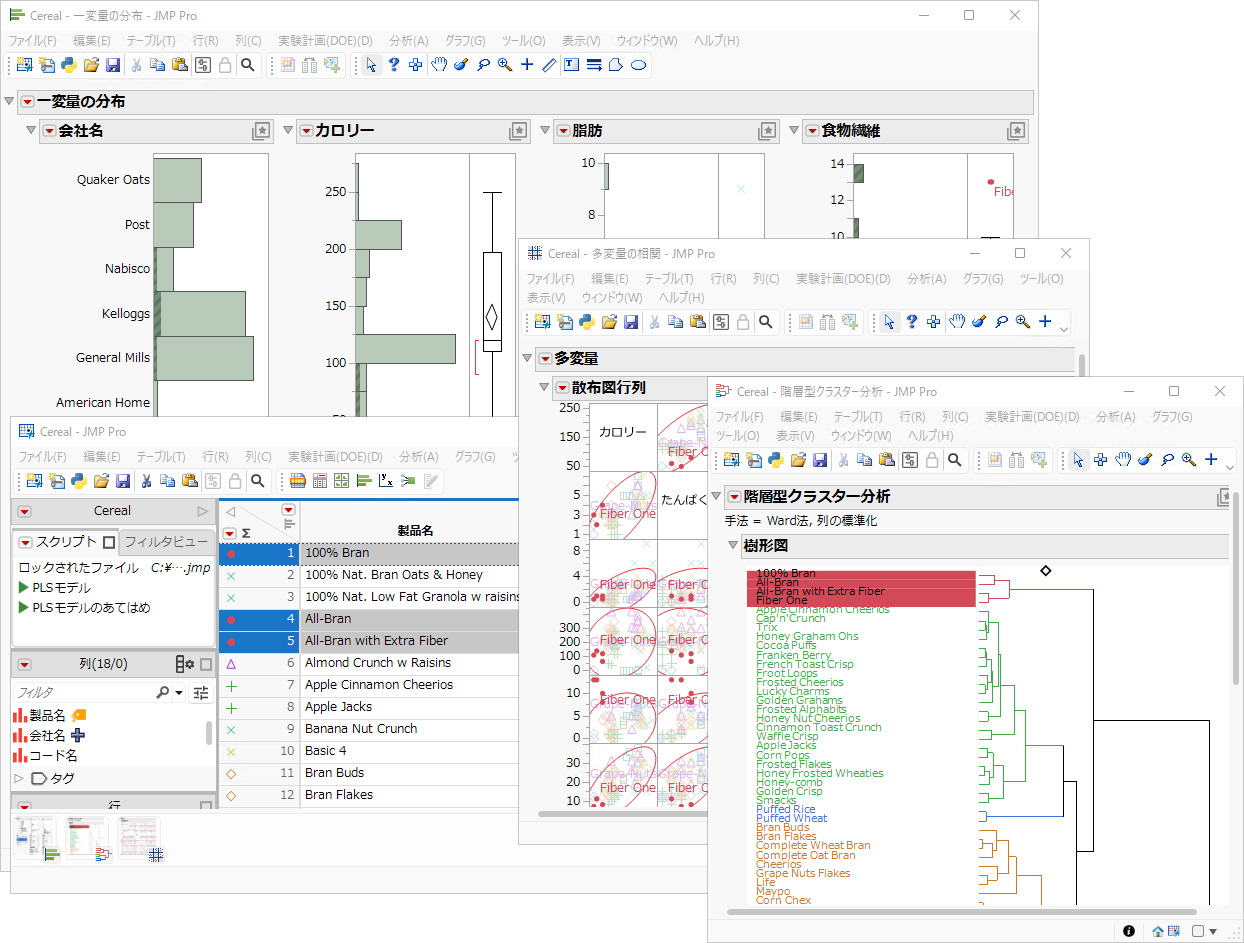Open red triangle menu for 会社名
Image resolution: width=1244 pixels, height=943 pixels.
click(x=49, y=131)
